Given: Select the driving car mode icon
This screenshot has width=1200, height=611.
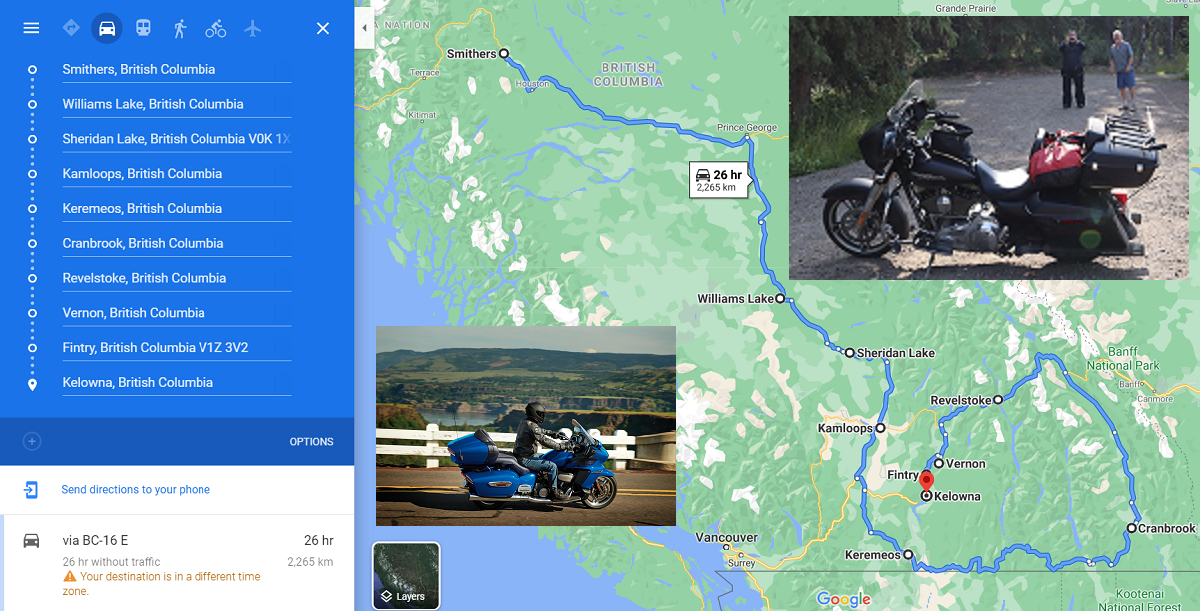Looking at the screenshot, I should tap(107, 28).
